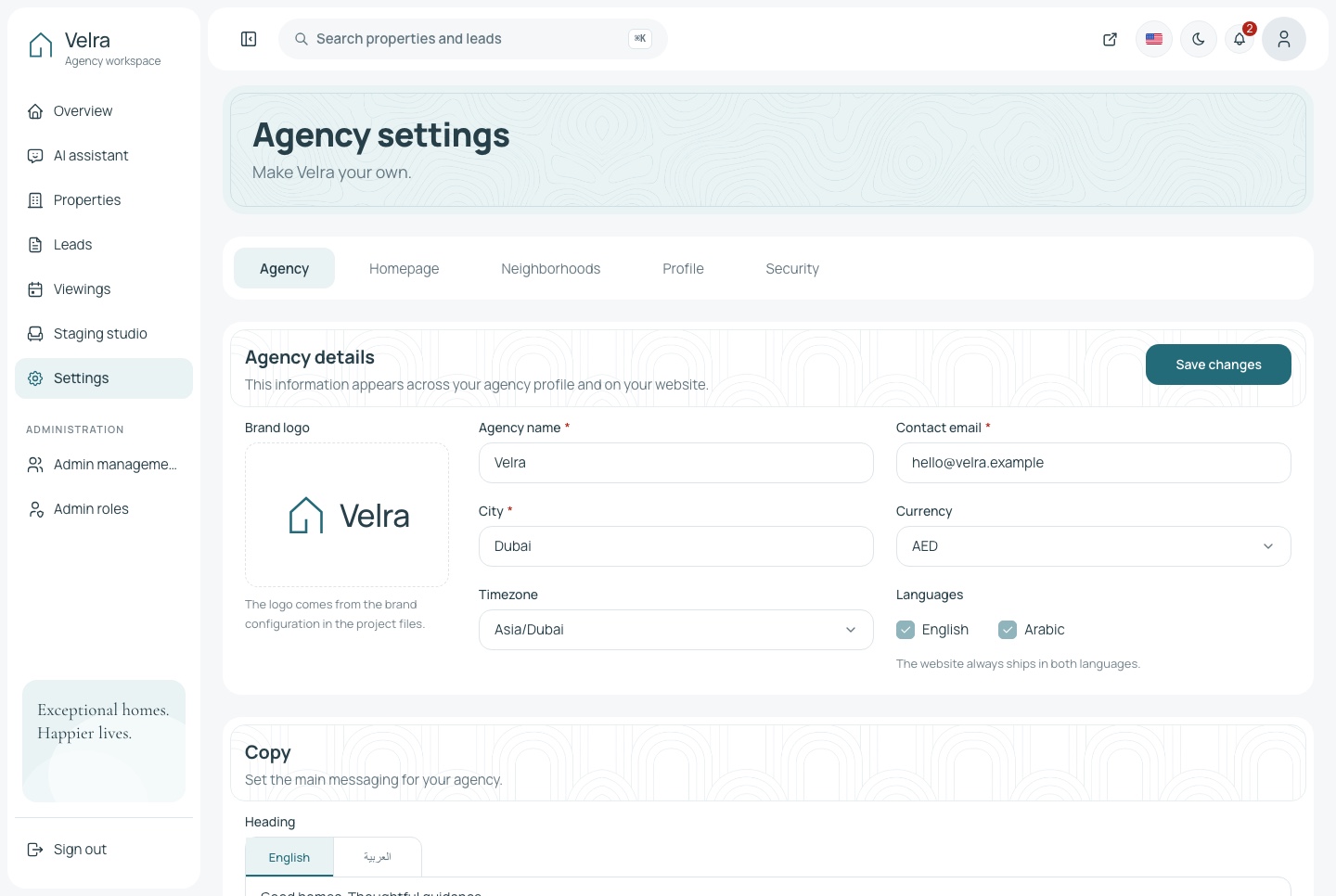Image resolution: width=1336 pixels, height=896 pixels.
Task: Select the العربية heading tab
Action: coord(377,857)
